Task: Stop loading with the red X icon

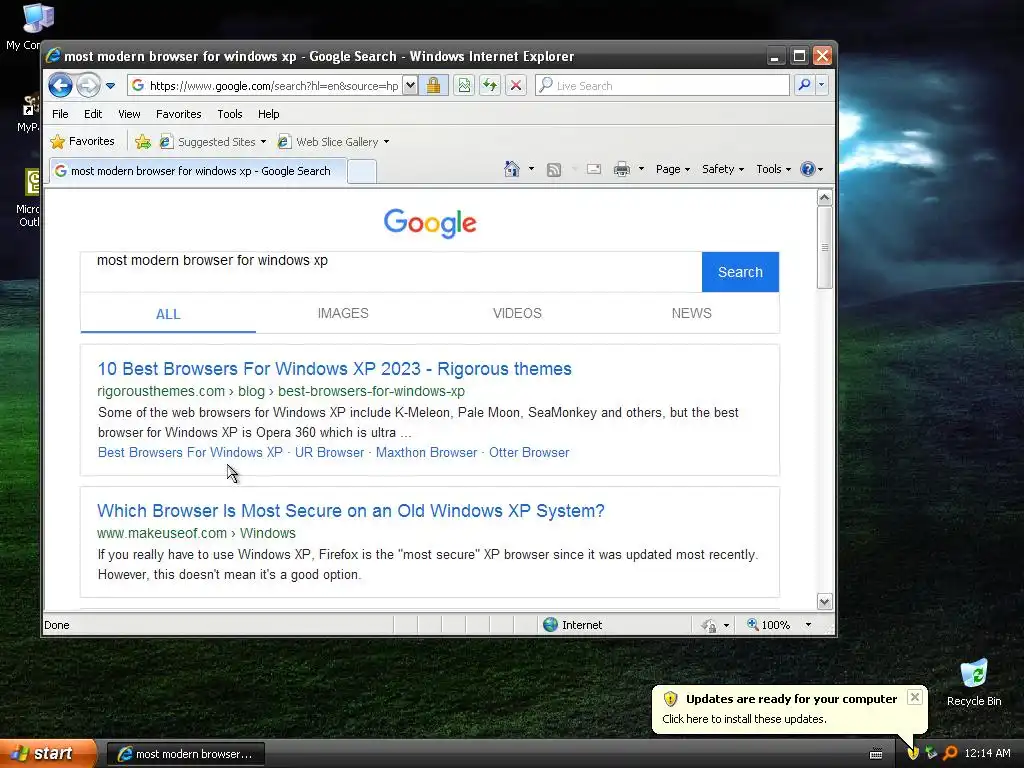Action: coord(516,86)
